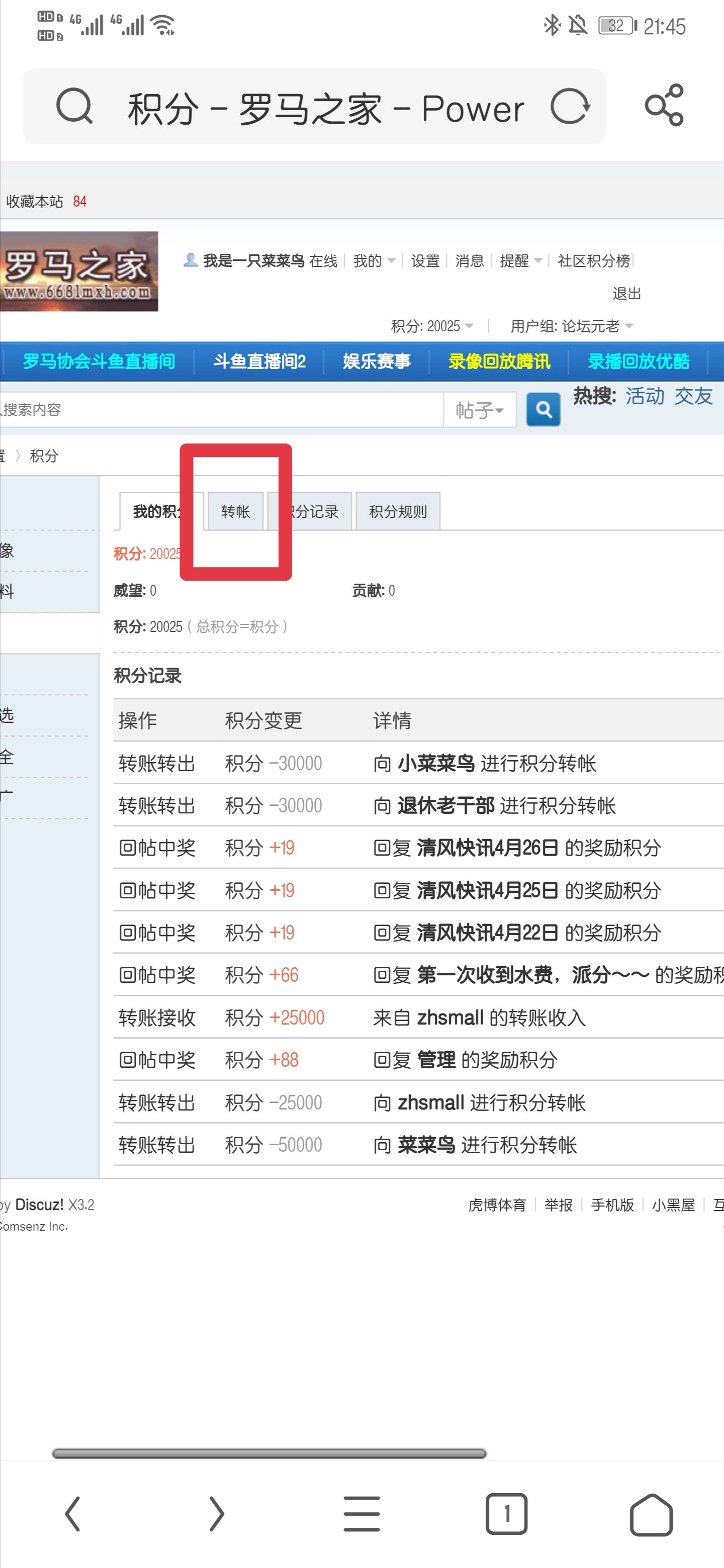
Task: Open zhsmall in the -25000 transfer row
Action: 431,1102
